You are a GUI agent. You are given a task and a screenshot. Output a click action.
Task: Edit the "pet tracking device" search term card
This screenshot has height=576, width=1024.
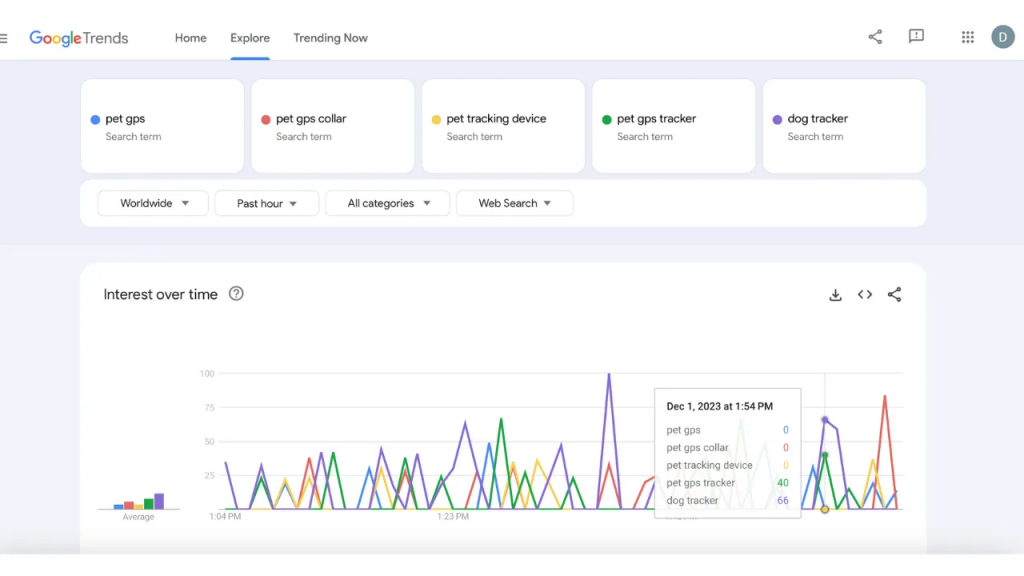[x=503, y=126]
